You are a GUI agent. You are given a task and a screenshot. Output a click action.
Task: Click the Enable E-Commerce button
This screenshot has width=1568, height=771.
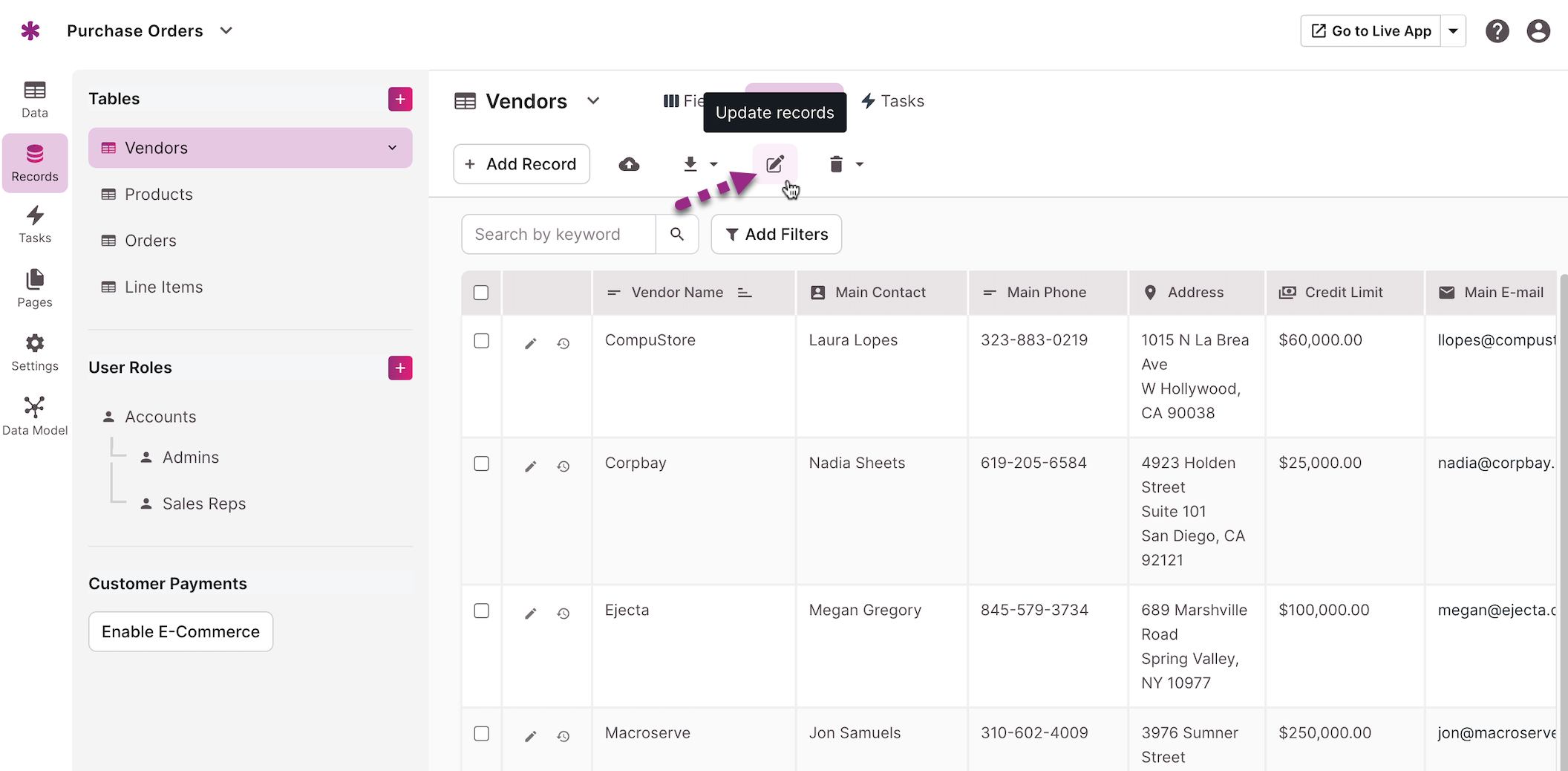(x=181, y=631)
